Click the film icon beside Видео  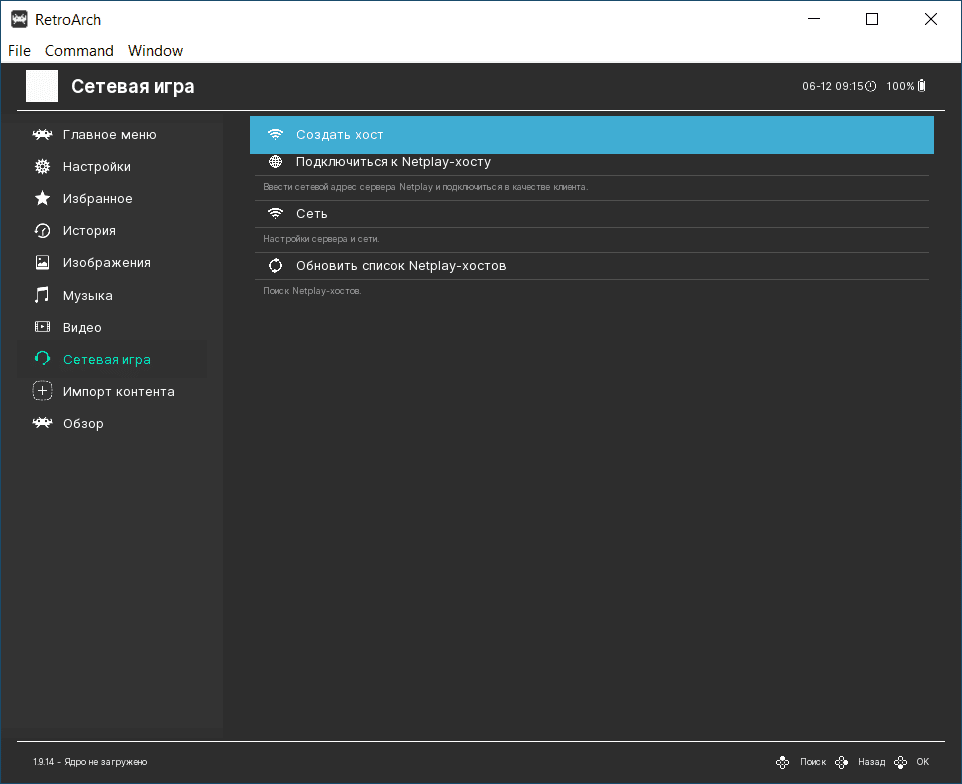42,327
